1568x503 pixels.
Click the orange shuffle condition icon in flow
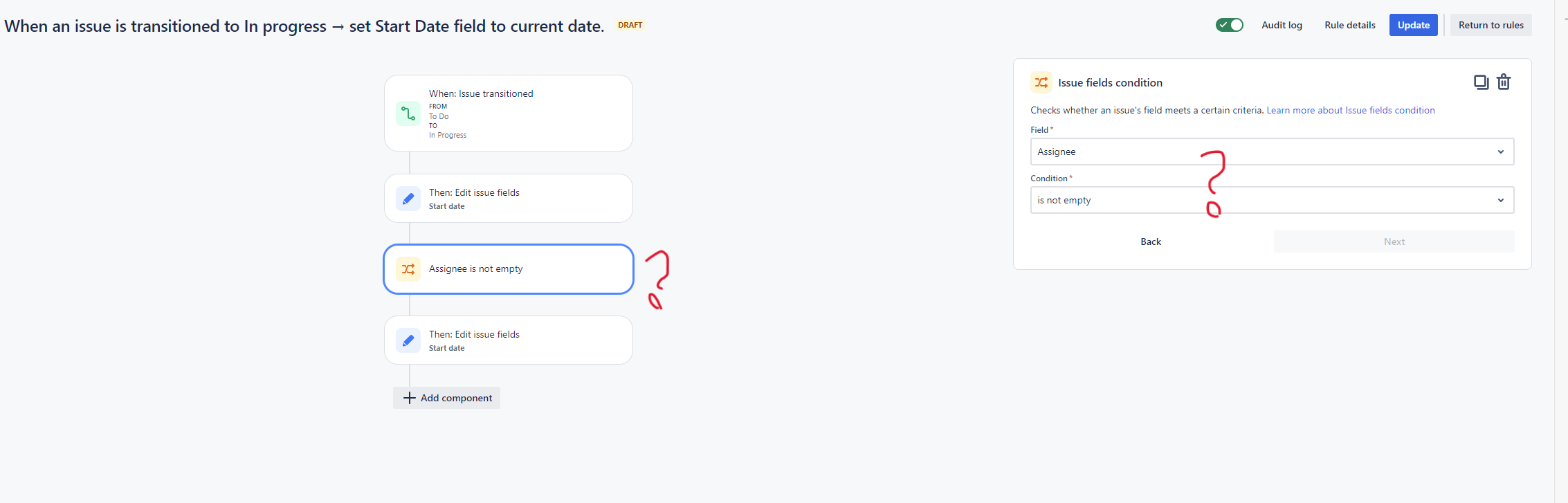pos(408,269)
